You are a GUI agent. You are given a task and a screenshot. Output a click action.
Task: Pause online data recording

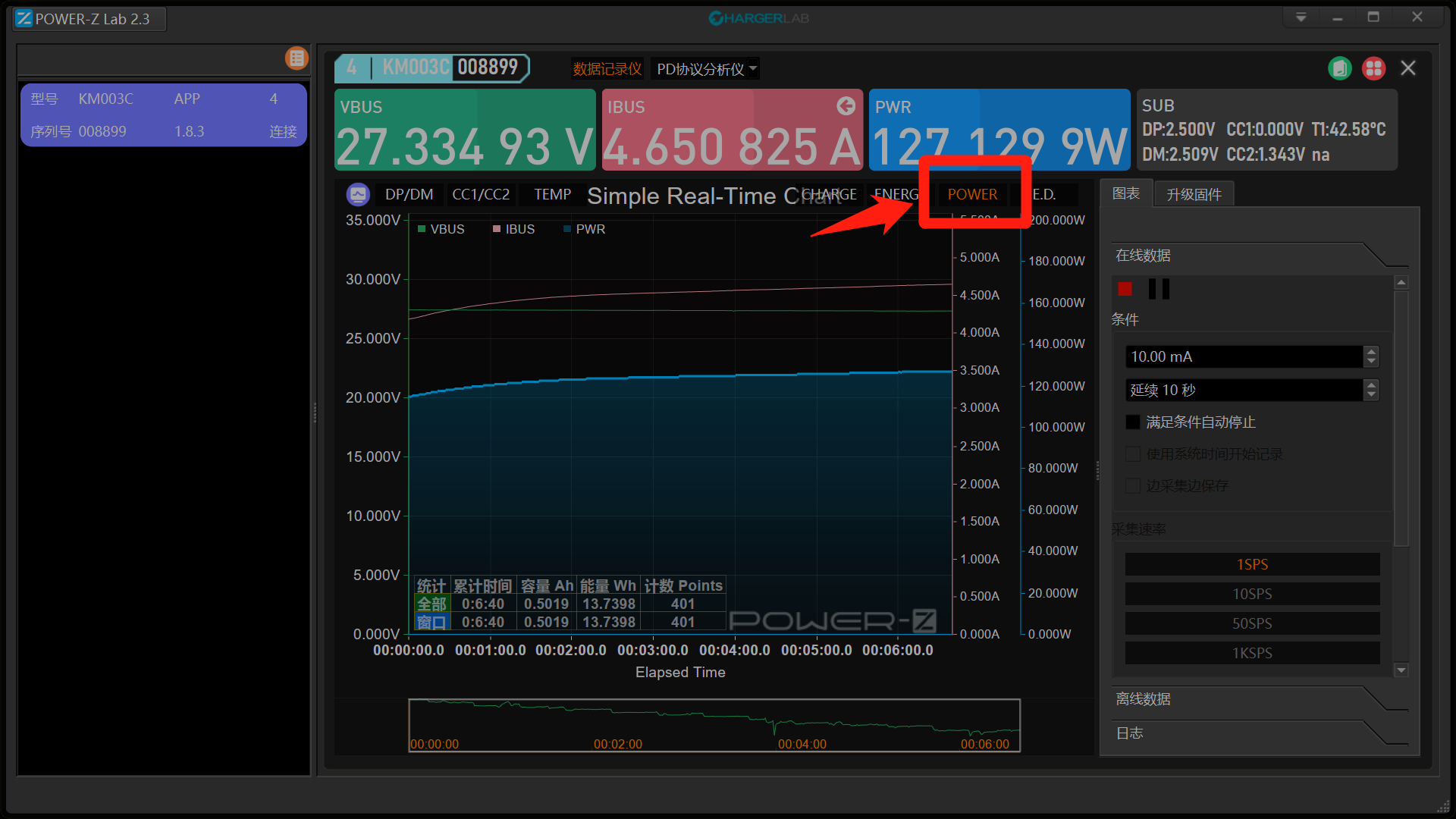coord(1159,289)
